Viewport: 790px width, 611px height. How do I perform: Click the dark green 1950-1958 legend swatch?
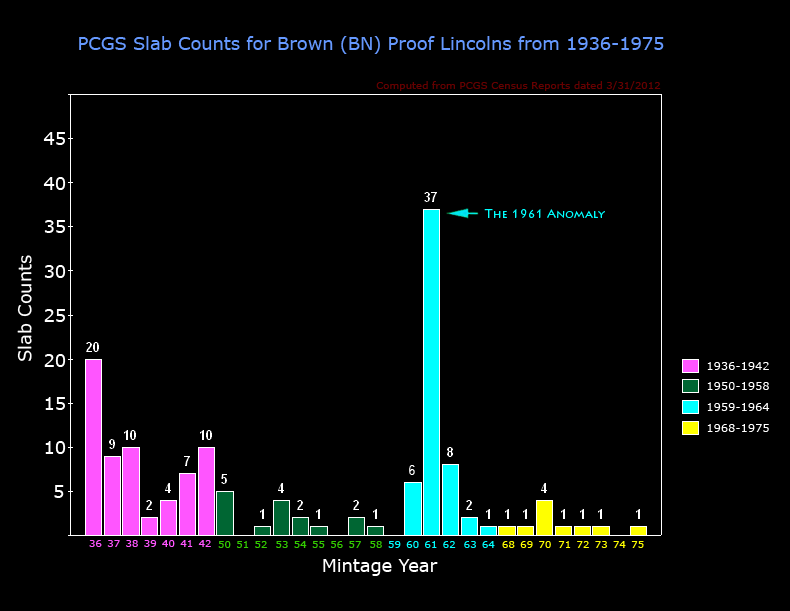[690, 386]
